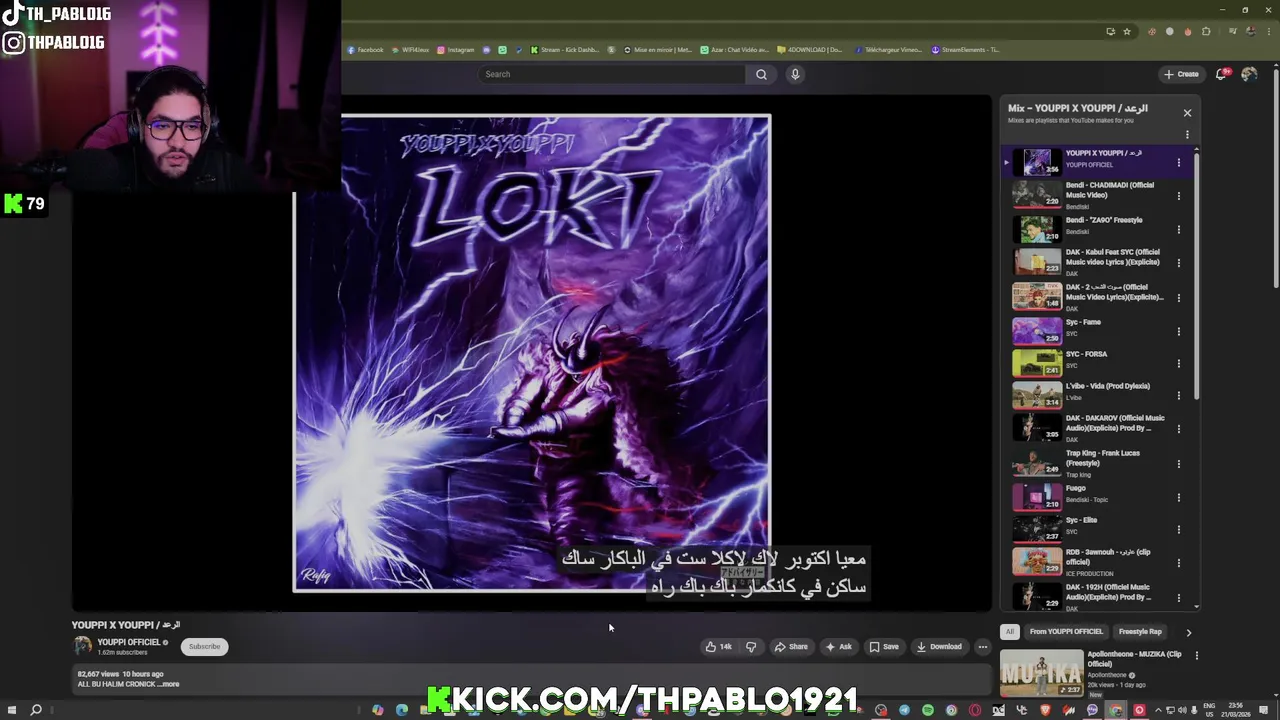Close the Mix playlist panel
The height and width of the screenshot is (720, 1280).
point(1187,113)
